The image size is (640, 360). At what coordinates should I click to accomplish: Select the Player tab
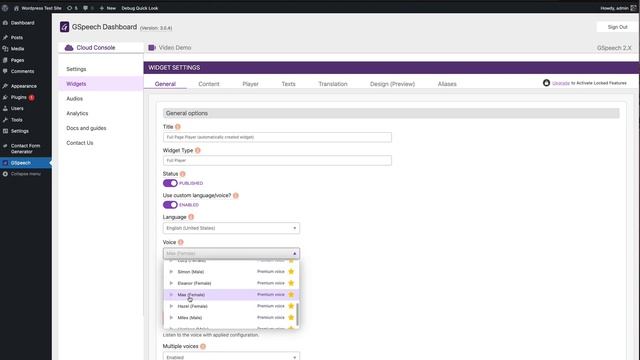click(250, 84)
